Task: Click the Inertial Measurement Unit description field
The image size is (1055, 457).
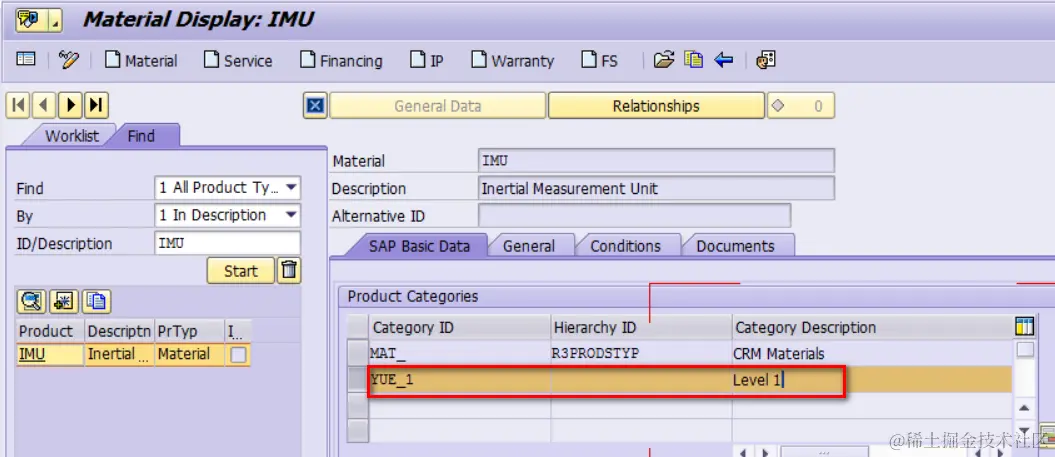Action: pyautogui.click(x=656, y=188)
